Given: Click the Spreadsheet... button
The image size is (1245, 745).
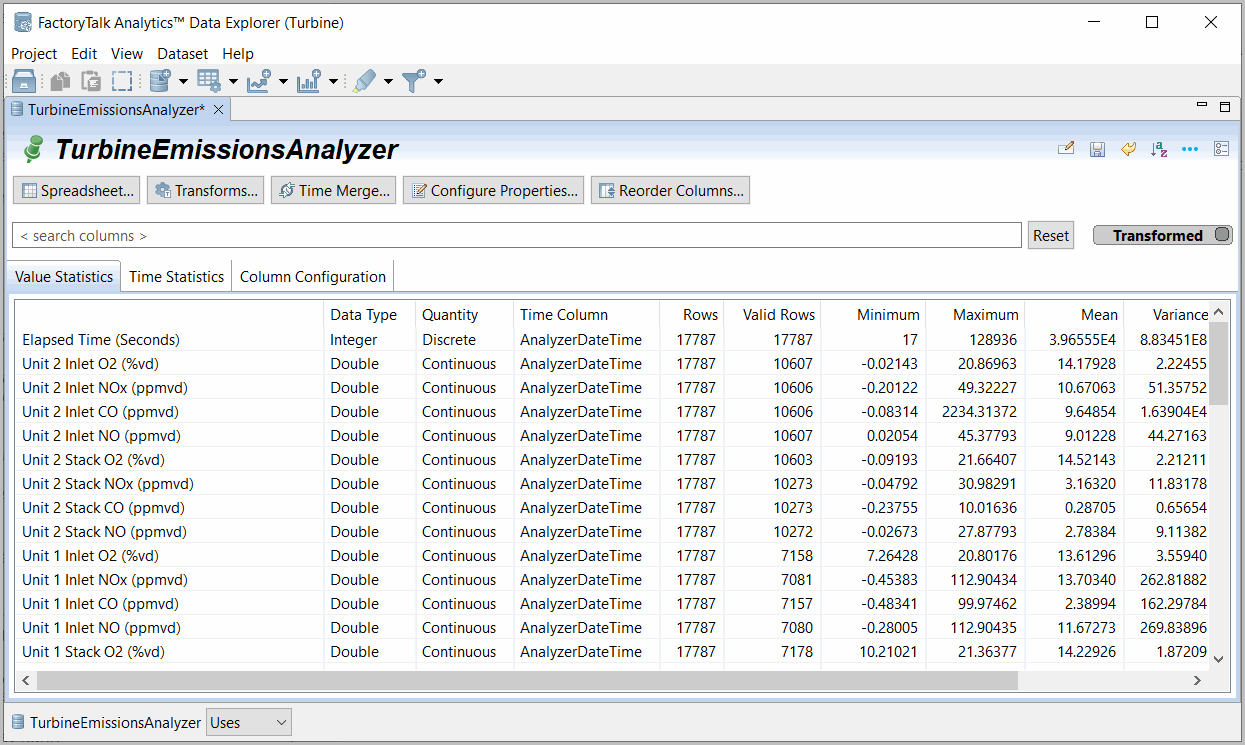Looking at the screenshot, I should [x=77, y=190].
